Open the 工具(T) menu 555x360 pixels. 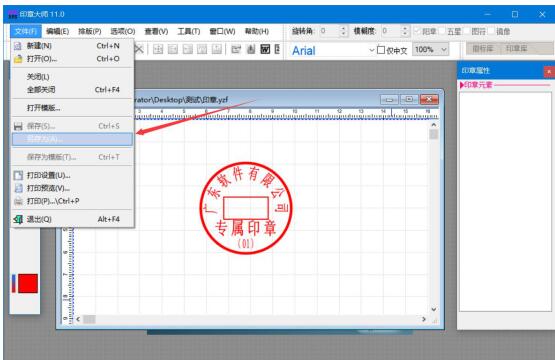[189, 31]
